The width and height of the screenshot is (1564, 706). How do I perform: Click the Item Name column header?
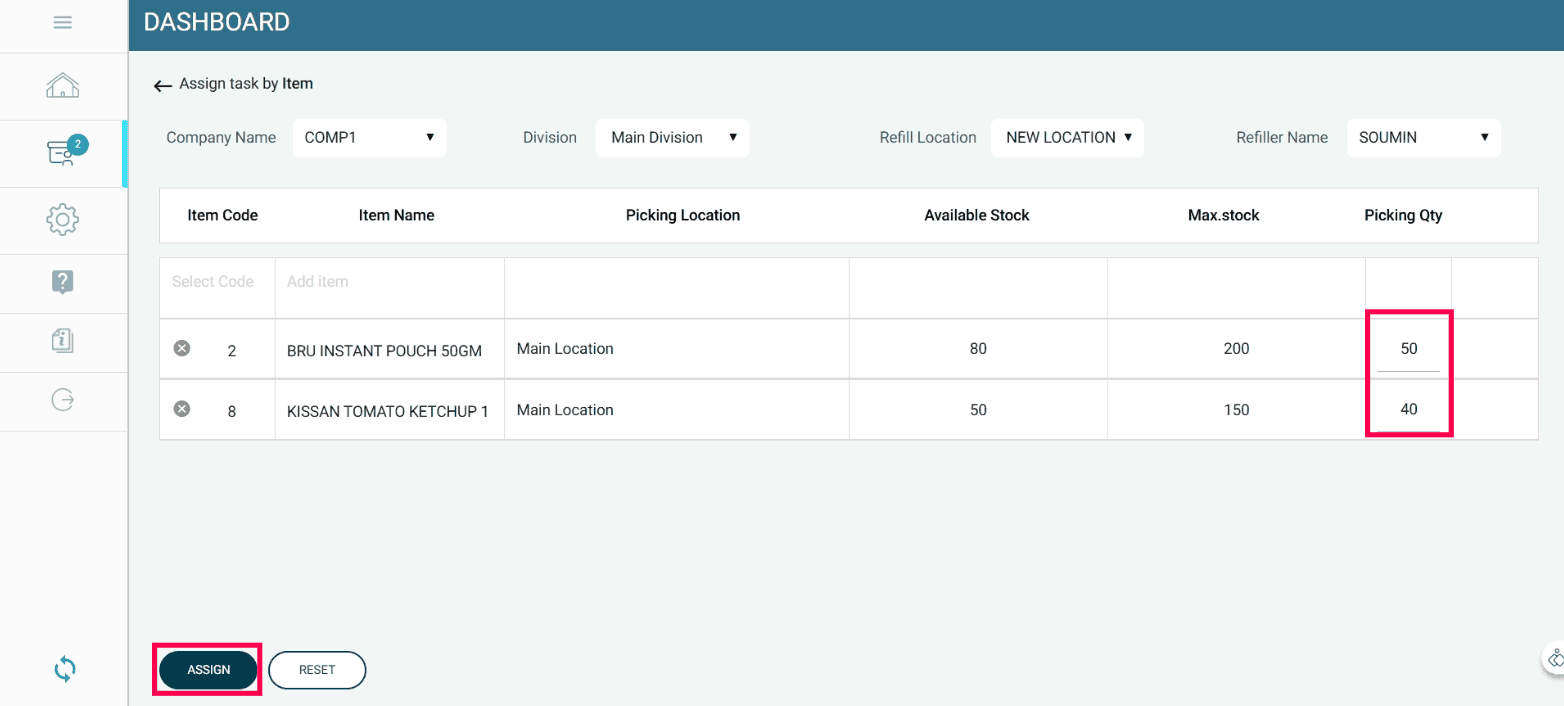(x=397, y=215)
